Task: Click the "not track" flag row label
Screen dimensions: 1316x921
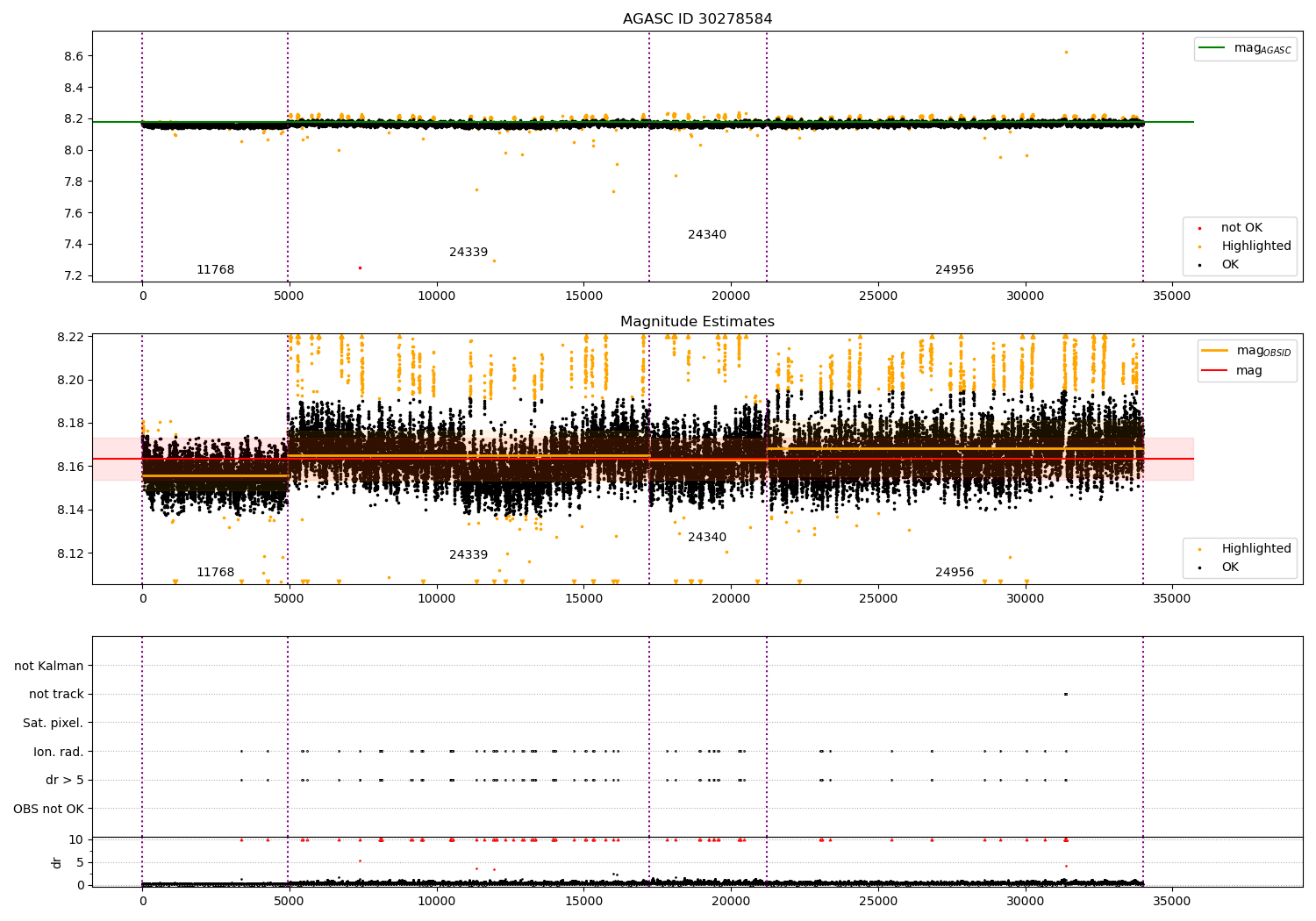Action: [x=56, y=695]
